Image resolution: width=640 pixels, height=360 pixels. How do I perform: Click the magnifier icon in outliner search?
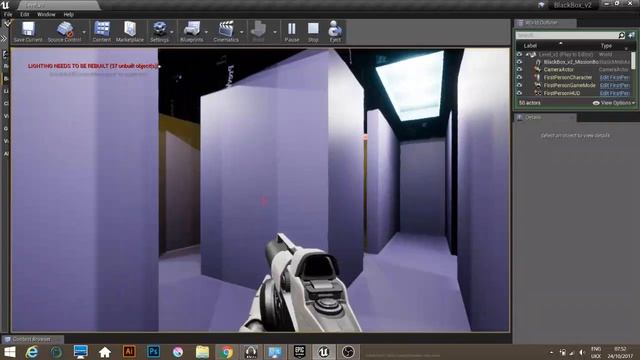(x=621, y=36)
